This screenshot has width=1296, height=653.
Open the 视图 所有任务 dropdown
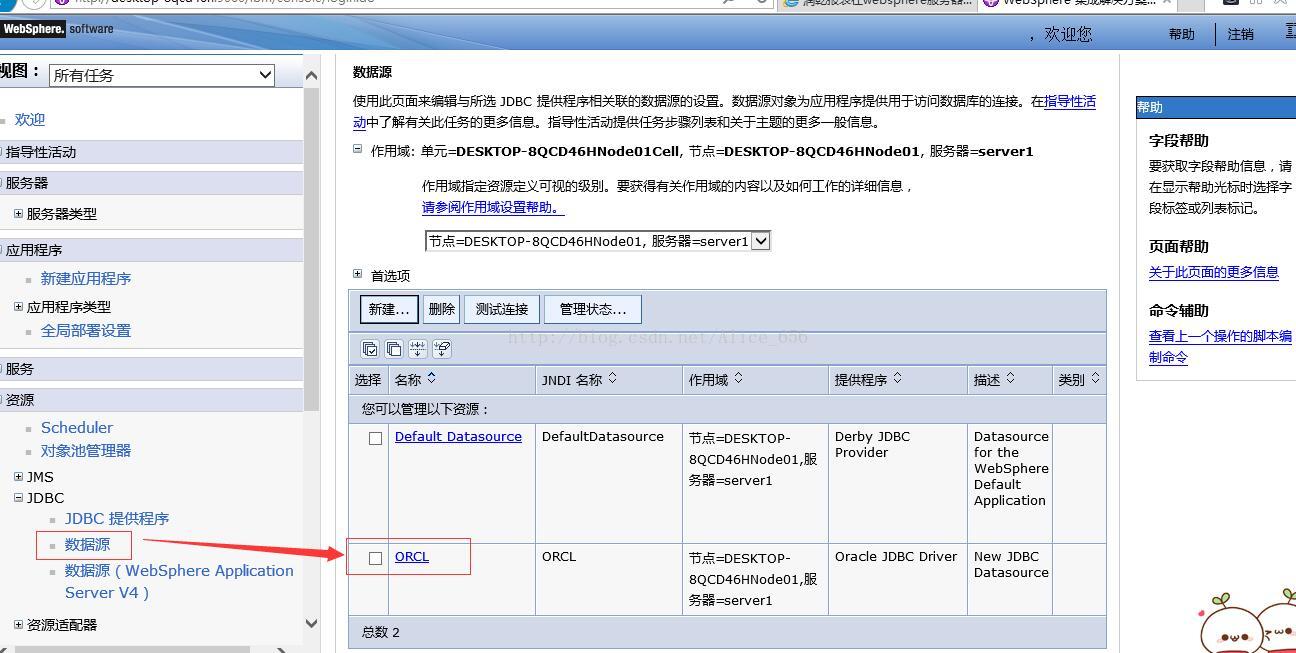pos(163,75)
